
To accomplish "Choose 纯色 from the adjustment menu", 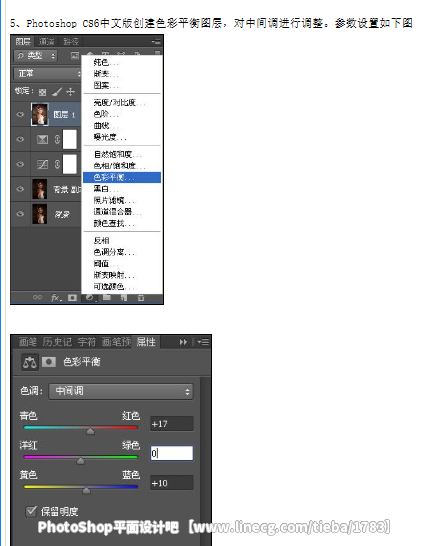I will coord(122,62).
